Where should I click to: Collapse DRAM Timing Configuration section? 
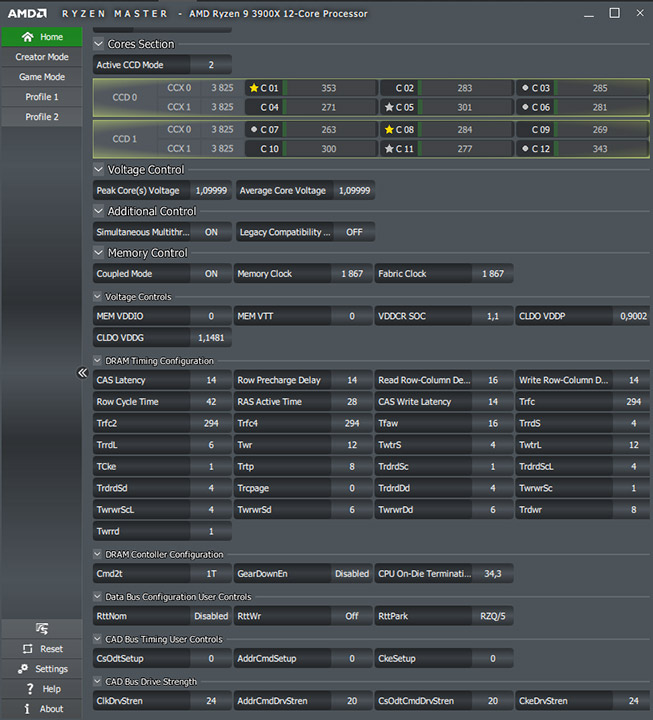pos(97,360)
